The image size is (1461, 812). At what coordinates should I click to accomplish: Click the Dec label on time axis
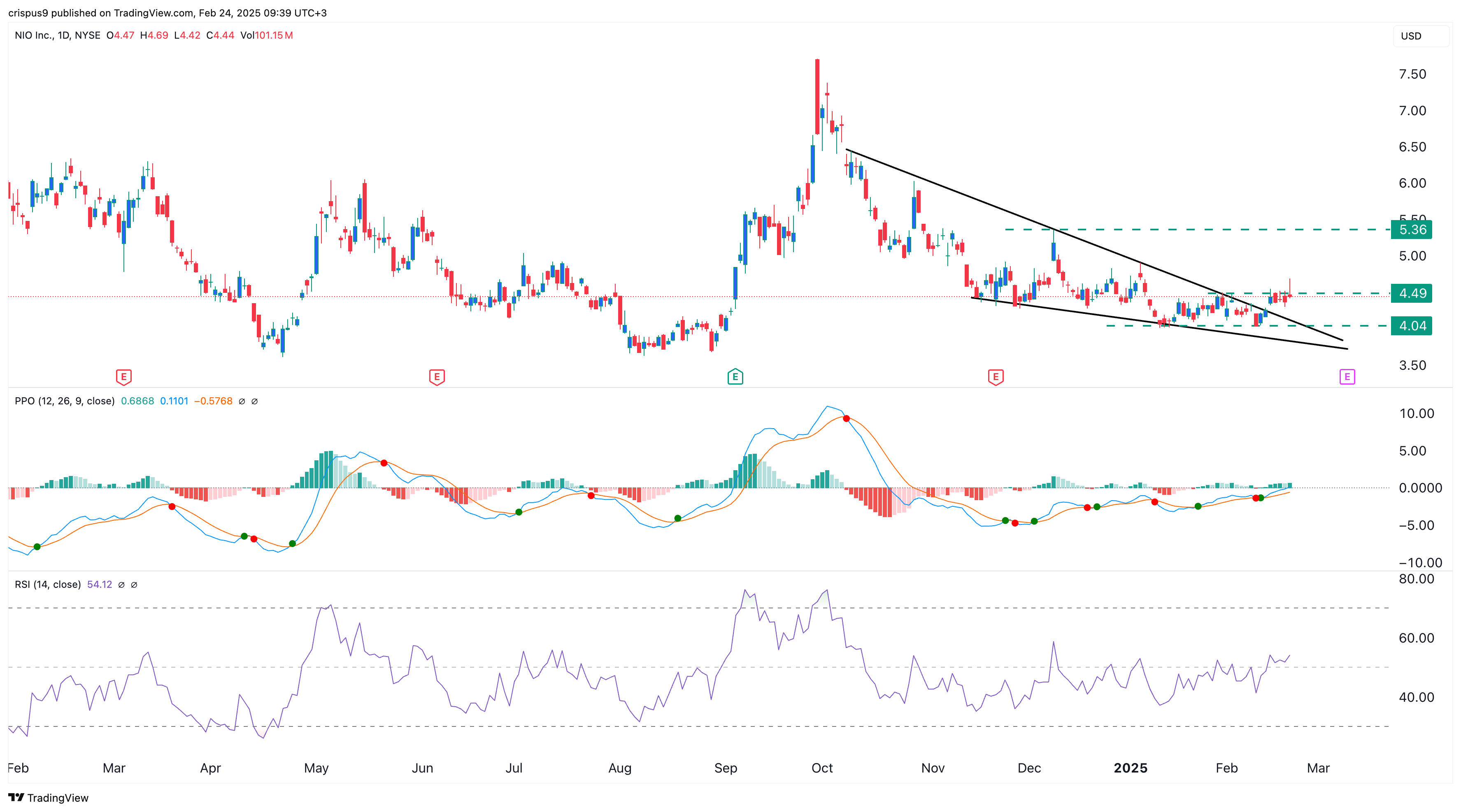coord(1029,768)
